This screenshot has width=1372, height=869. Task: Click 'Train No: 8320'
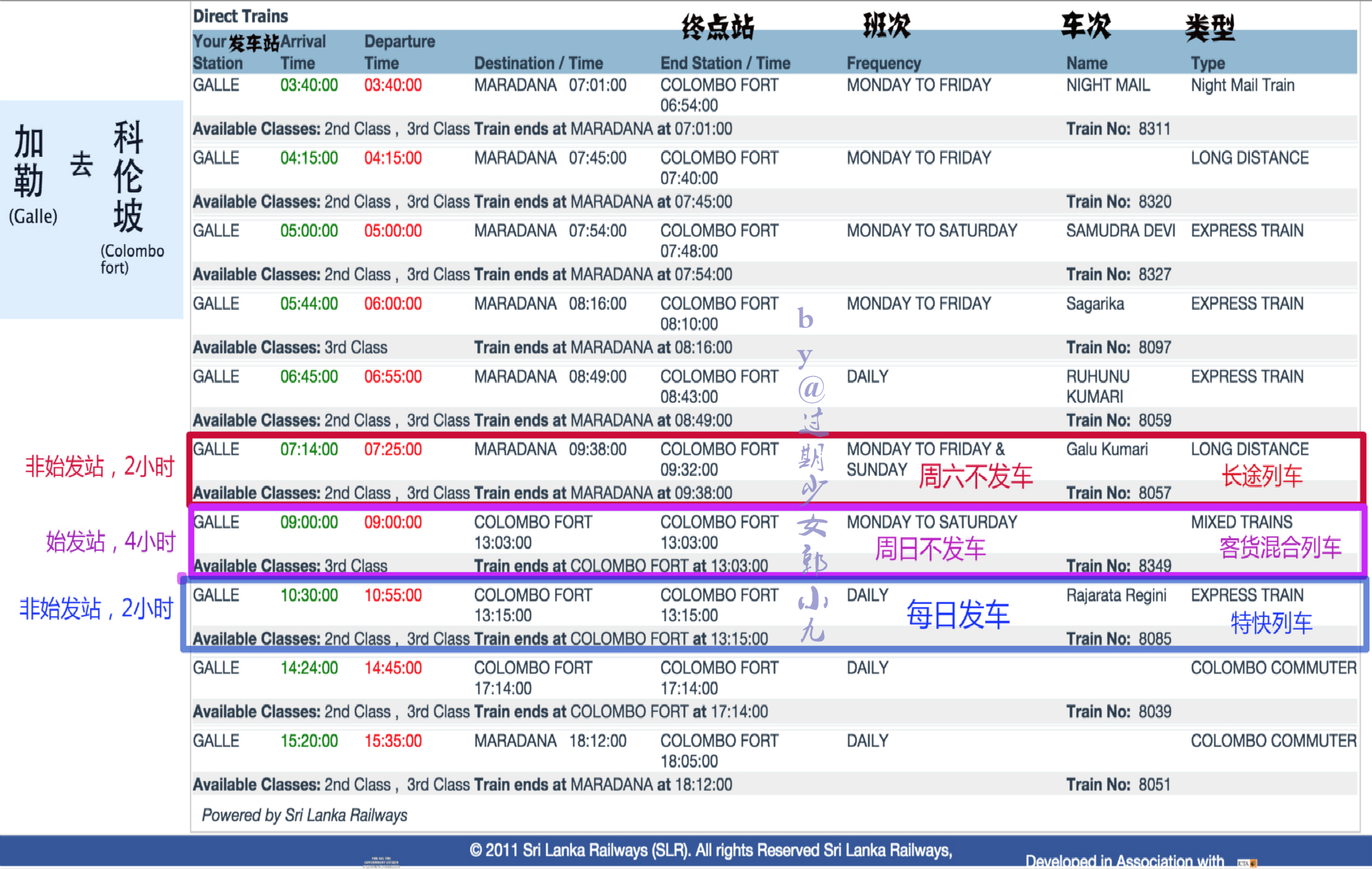tap(1119, 202)
